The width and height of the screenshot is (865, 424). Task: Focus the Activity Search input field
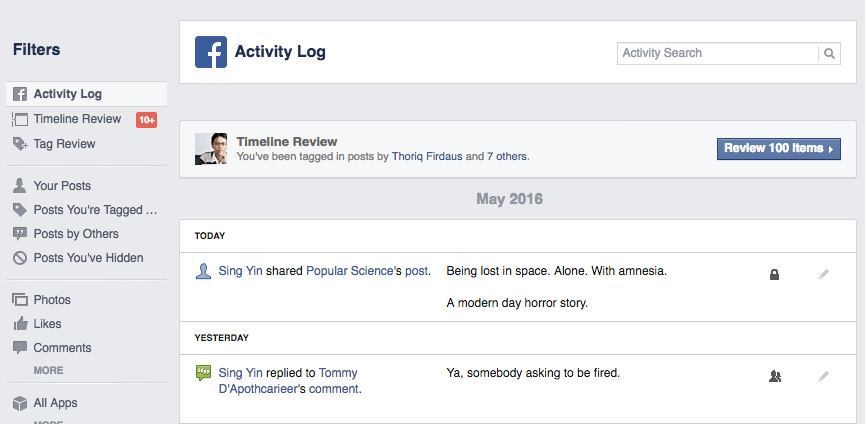pyautogui.click(x=718, y=53)
